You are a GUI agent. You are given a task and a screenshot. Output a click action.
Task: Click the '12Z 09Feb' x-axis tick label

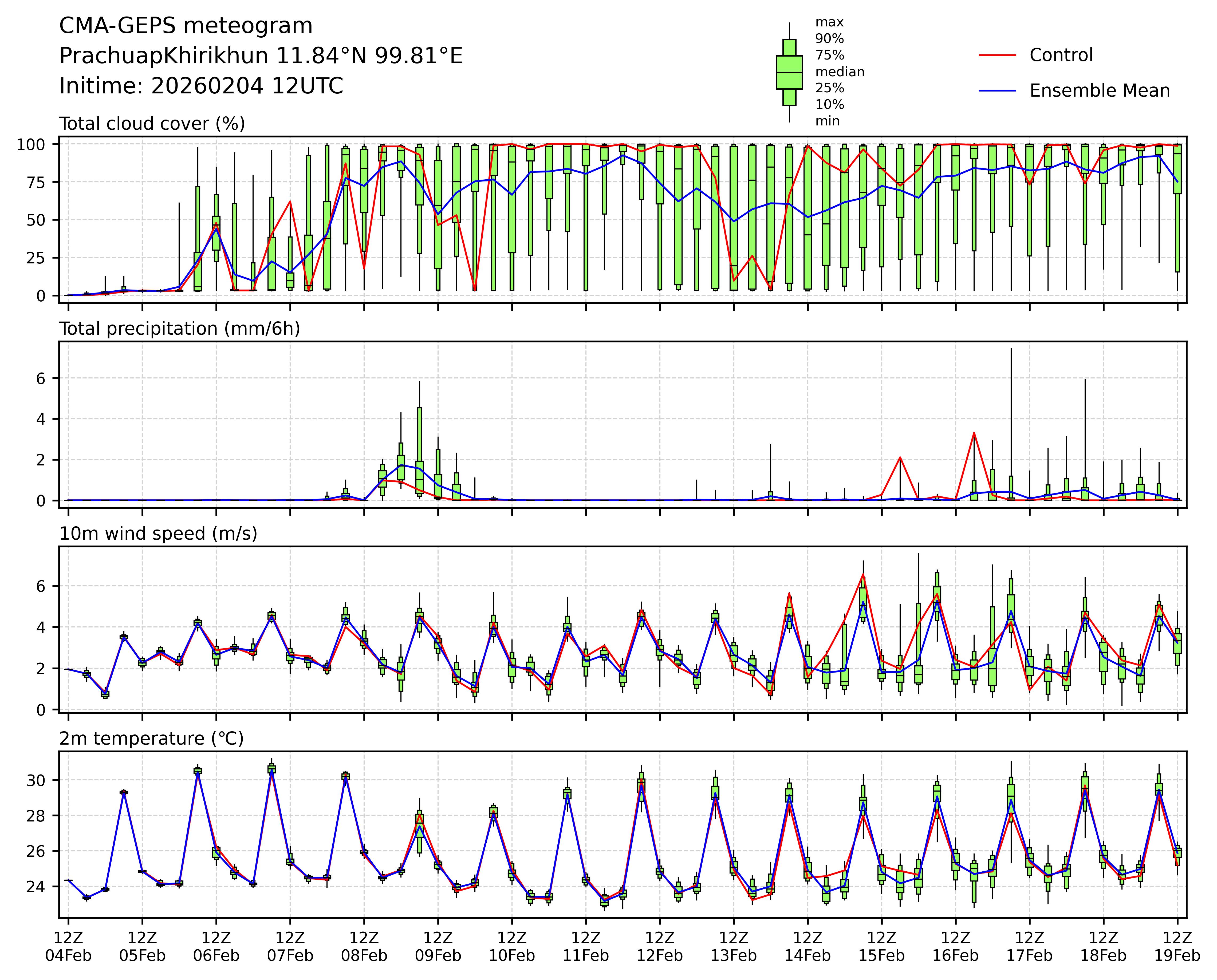pos(438,946)
